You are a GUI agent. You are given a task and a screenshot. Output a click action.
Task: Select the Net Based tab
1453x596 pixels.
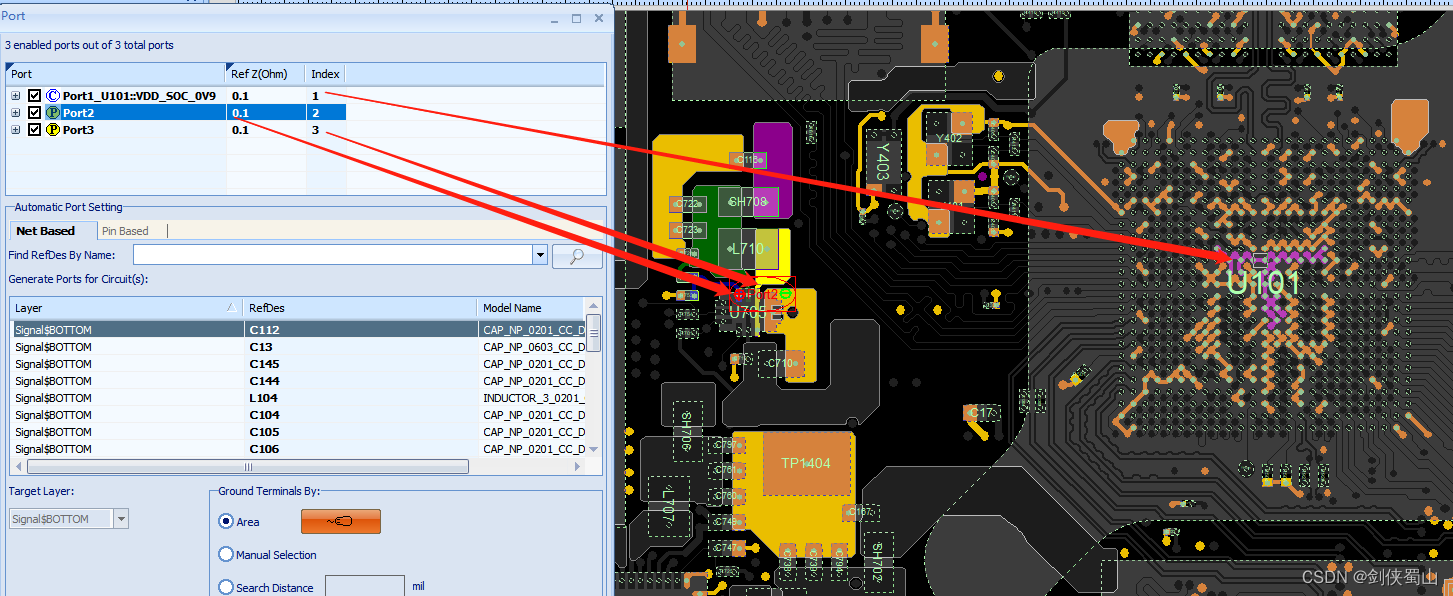coord(44,230)
